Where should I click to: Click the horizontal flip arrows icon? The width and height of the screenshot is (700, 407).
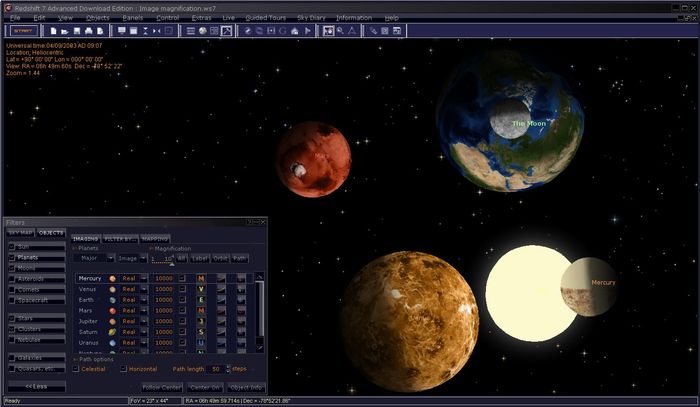pos(157,31)
